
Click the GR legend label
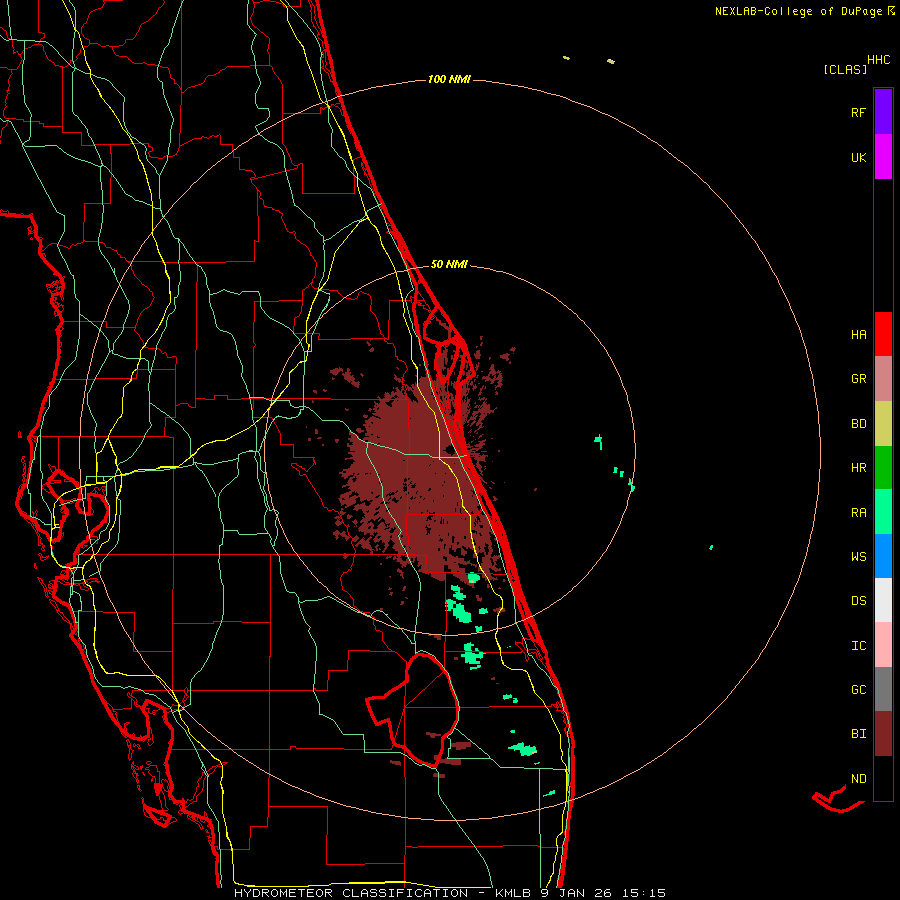(858, 379)
